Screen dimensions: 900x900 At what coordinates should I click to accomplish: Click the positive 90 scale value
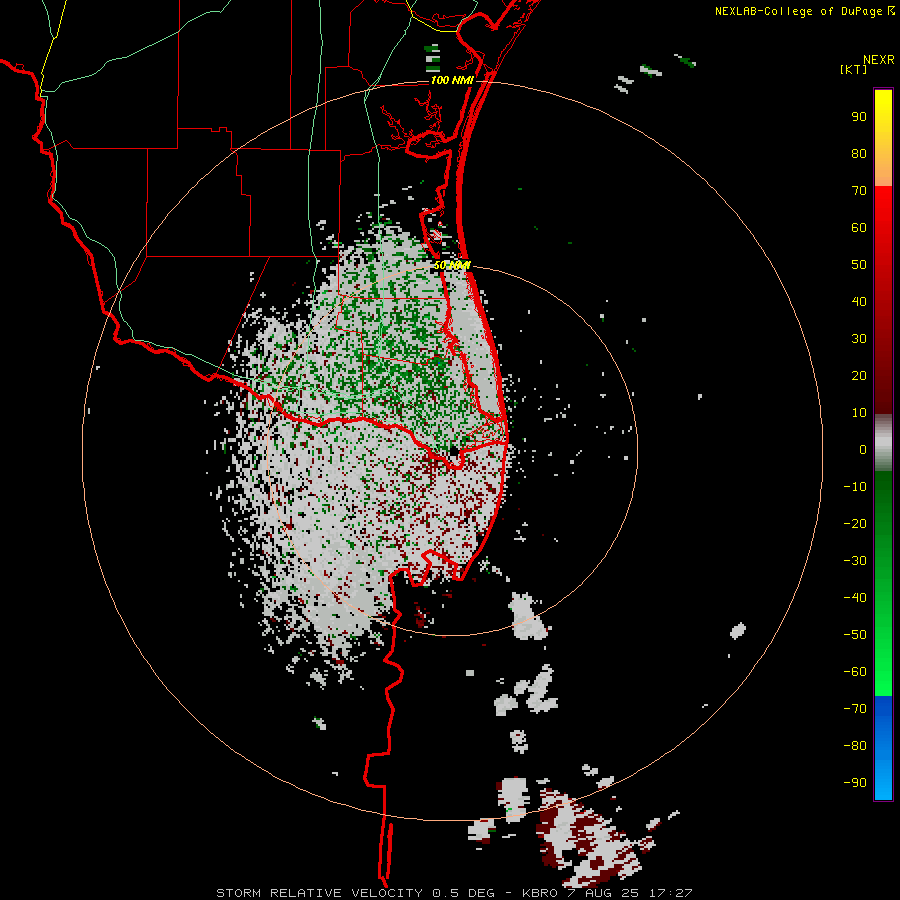(859, 117)
